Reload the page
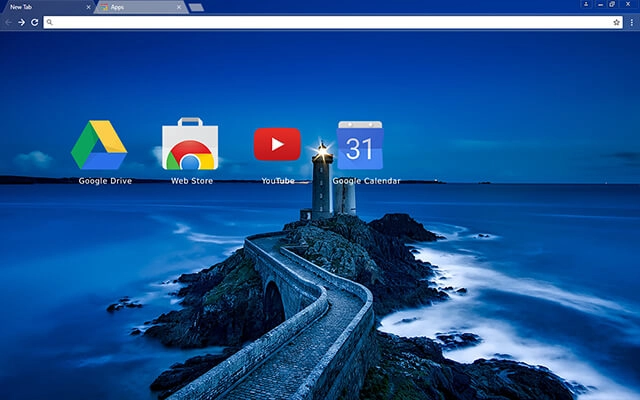 point(35,22)
